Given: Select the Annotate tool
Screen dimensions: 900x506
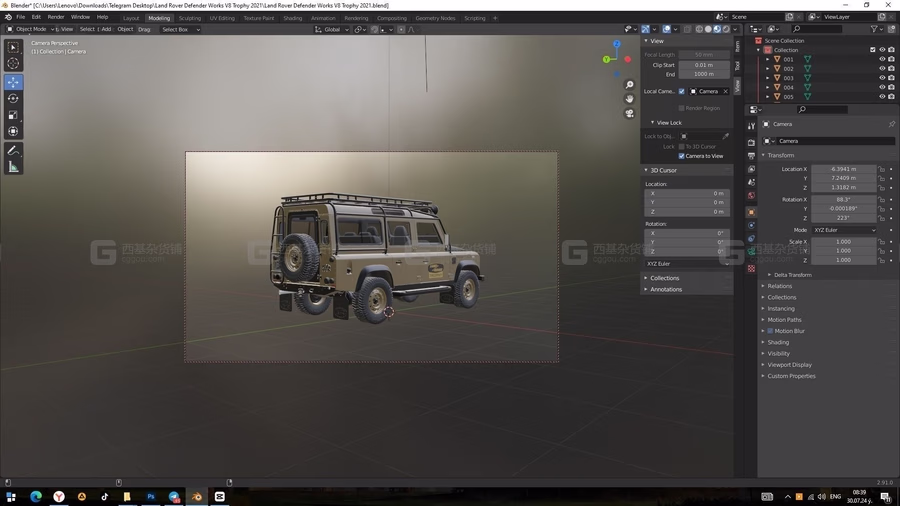Looking at the screenshot, I should 13,150.
